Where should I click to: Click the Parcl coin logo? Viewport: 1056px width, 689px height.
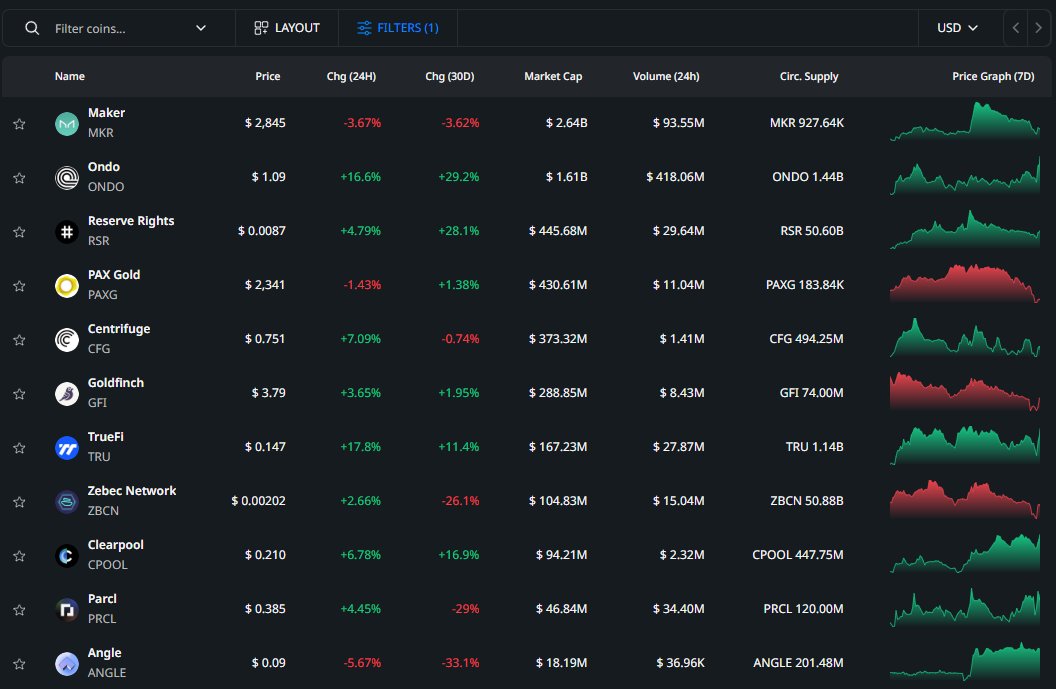click(x=67, y=610)
